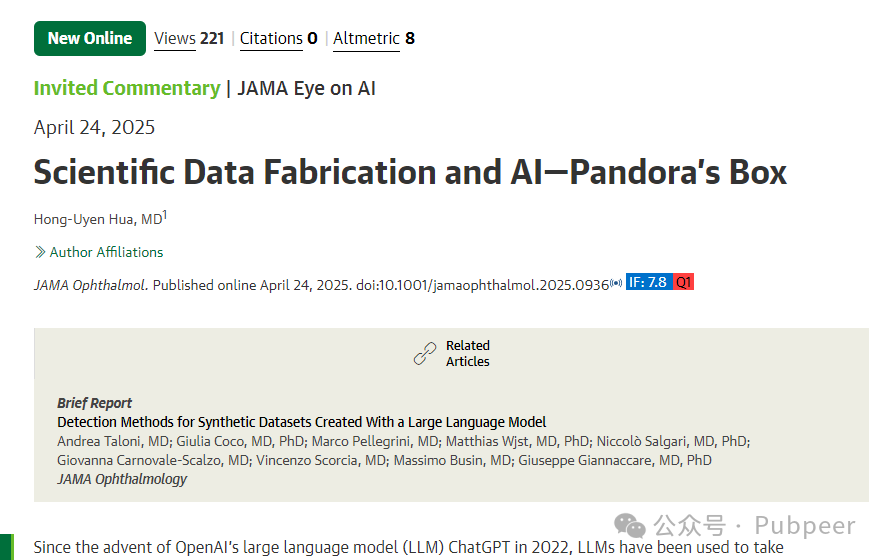Viewport: 881px width, 560px height.
Task: Open related article Detection Methods for Synthetic Datasets
Action: tap(302, 422)
